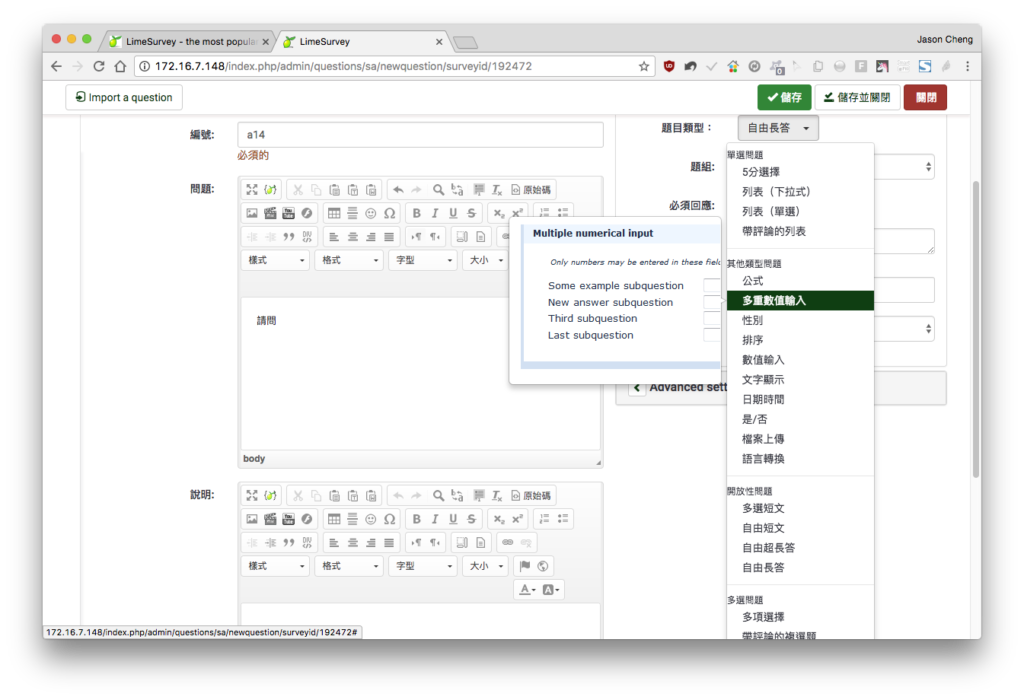The image size is (1024, 700).
Task: Select 日期時間 question type
Action: pos(800,399)
